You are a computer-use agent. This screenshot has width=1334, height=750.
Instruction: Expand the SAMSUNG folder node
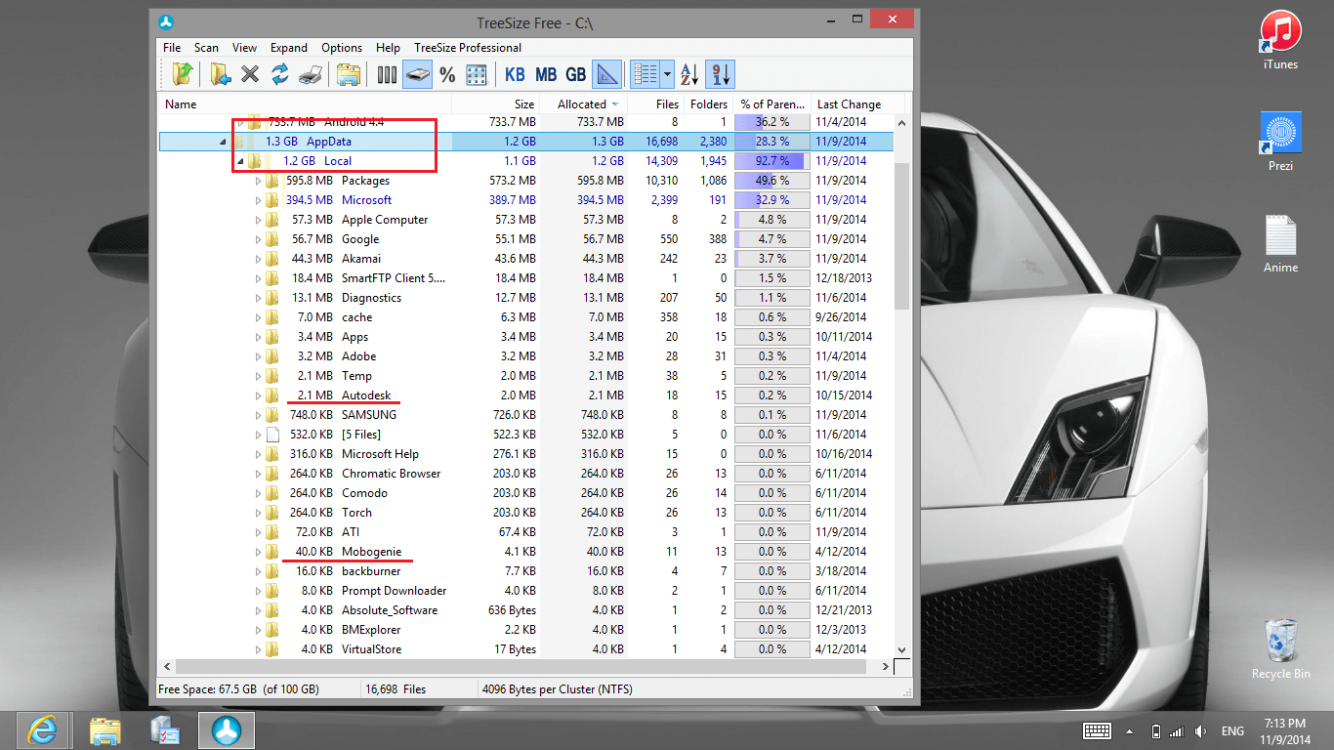pyautogui.click(x=258, y=415)
